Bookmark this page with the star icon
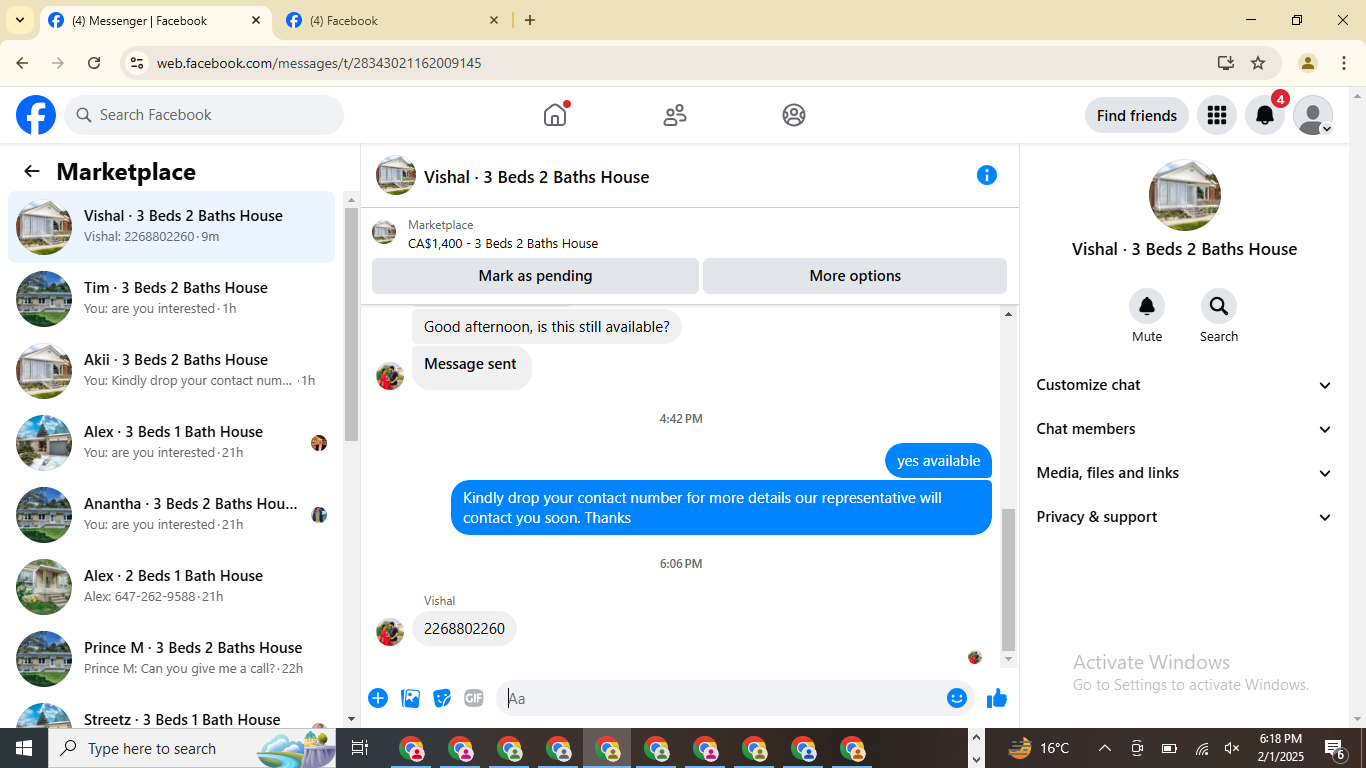Image resolution: width=1366 pixels, height=768 pixels. (x=1258, y=63)
